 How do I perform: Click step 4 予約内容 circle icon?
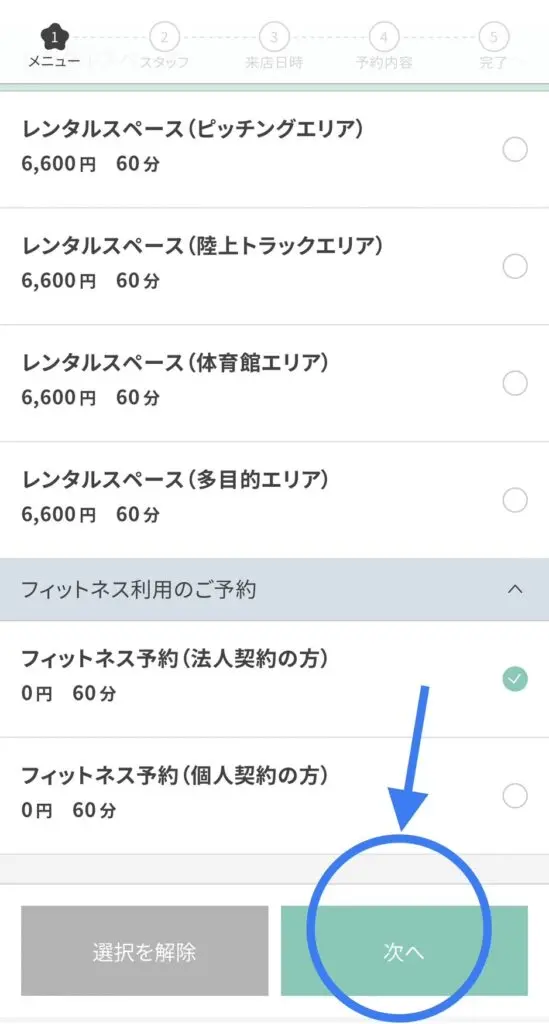(384, 37)
